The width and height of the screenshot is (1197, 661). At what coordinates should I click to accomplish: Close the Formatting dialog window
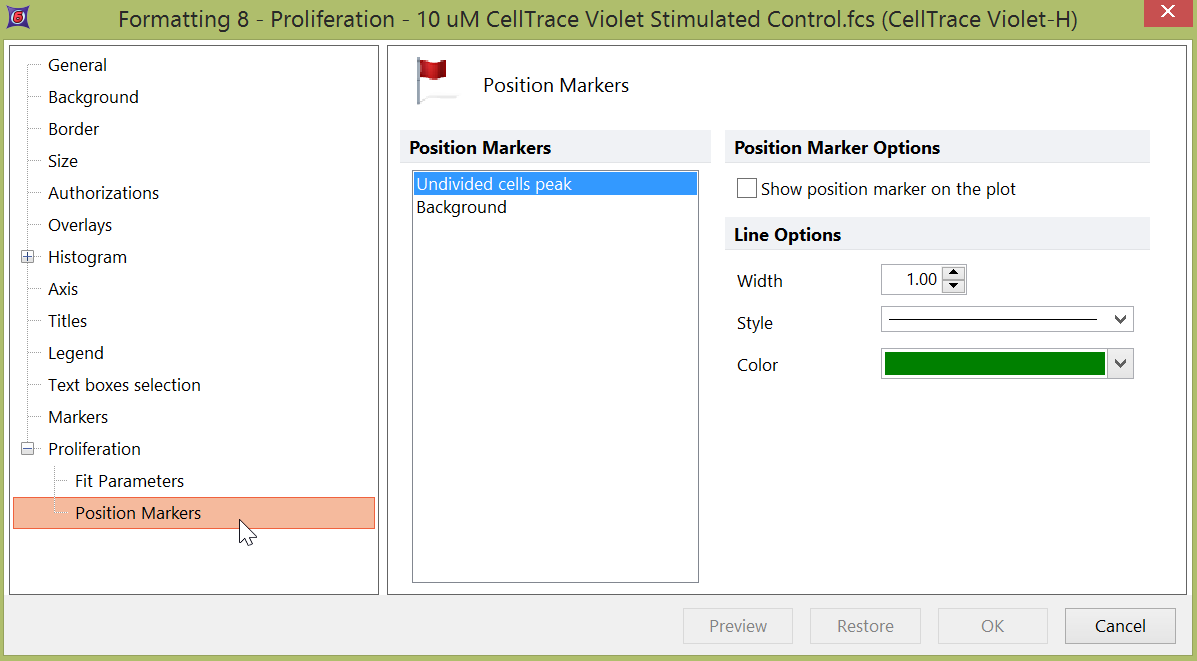1164,13
